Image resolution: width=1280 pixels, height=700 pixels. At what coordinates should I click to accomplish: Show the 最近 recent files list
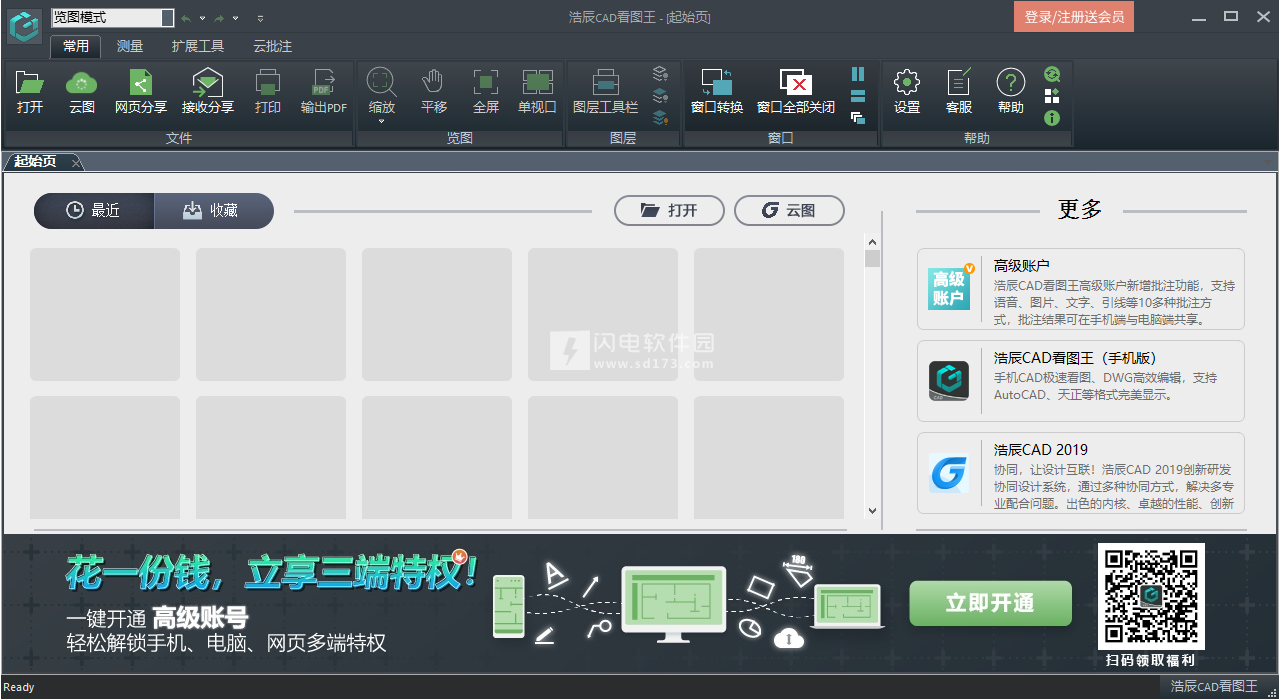(x=94, y=210)
